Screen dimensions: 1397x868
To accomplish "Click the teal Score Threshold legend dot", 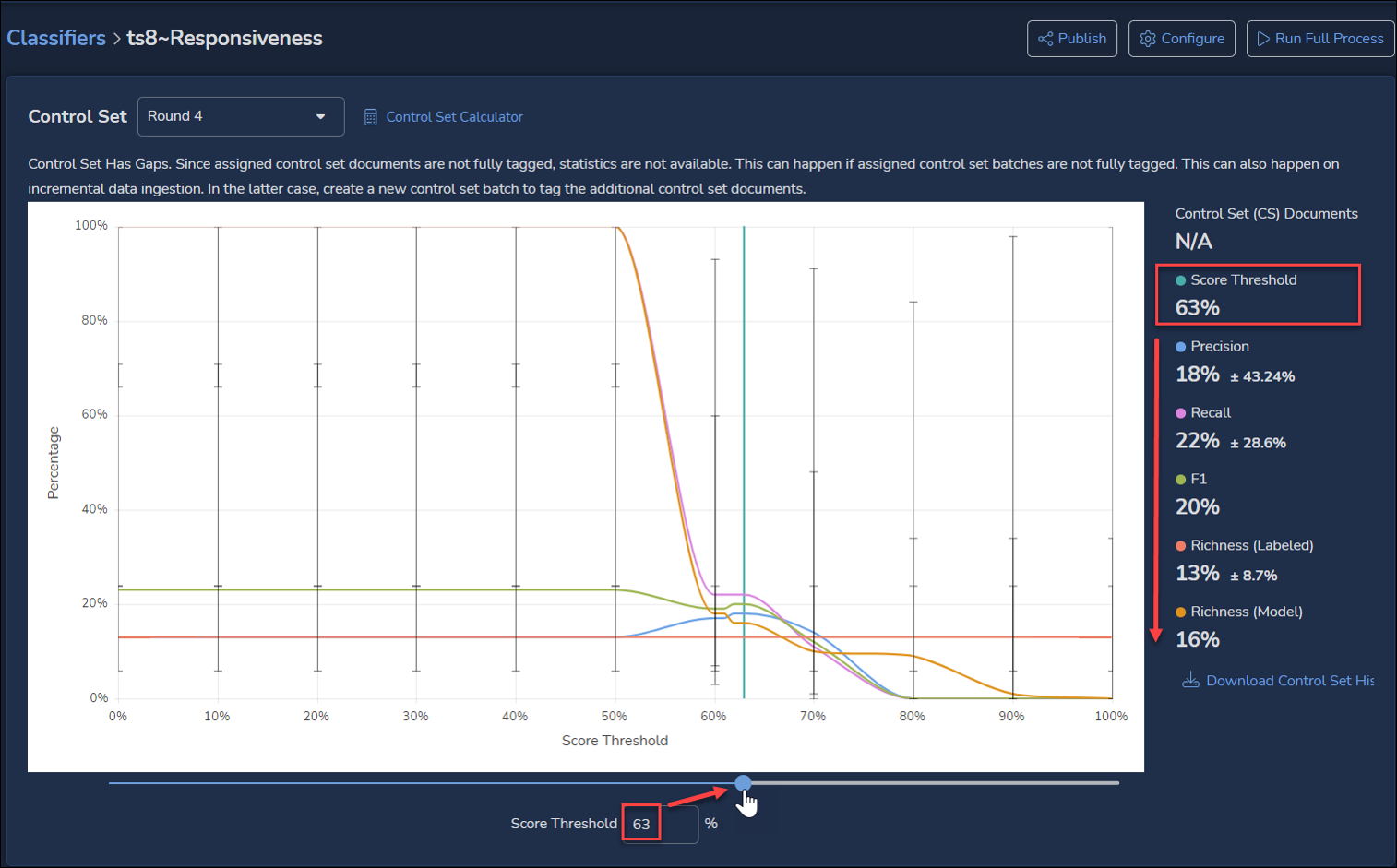I will tap(1180, 280).
